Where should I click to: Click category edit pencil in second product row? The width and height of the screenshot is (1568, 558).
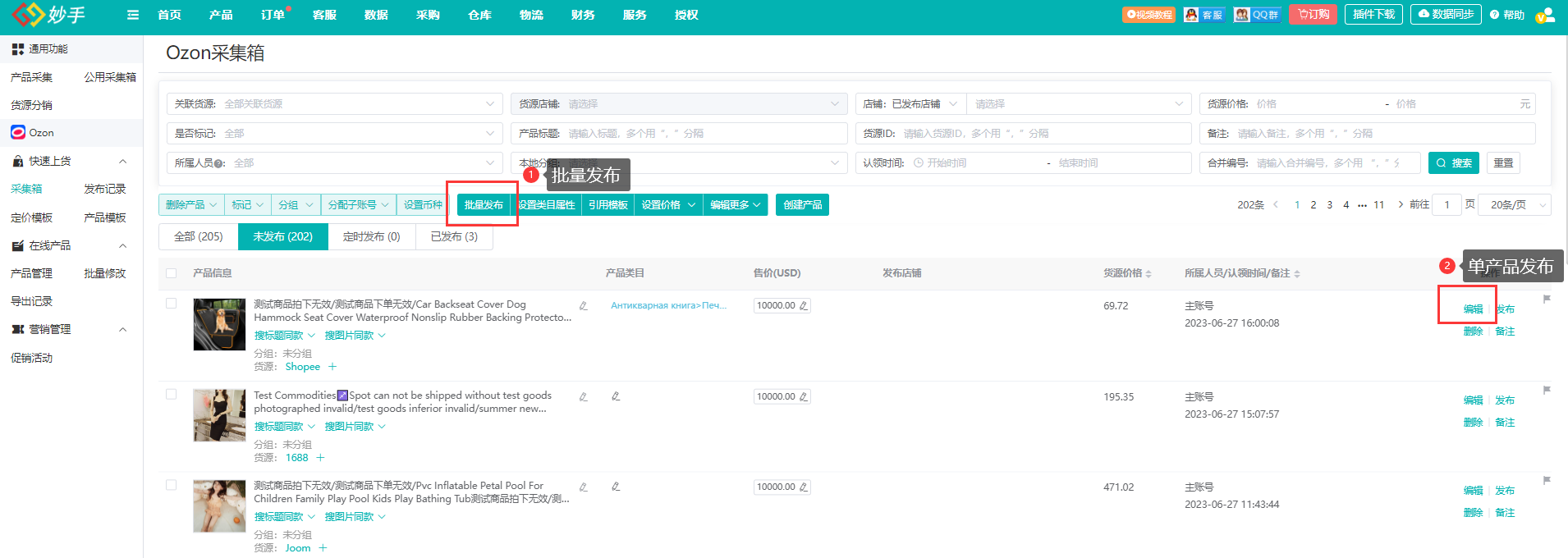pyautogui.click(x=616, y=396)
